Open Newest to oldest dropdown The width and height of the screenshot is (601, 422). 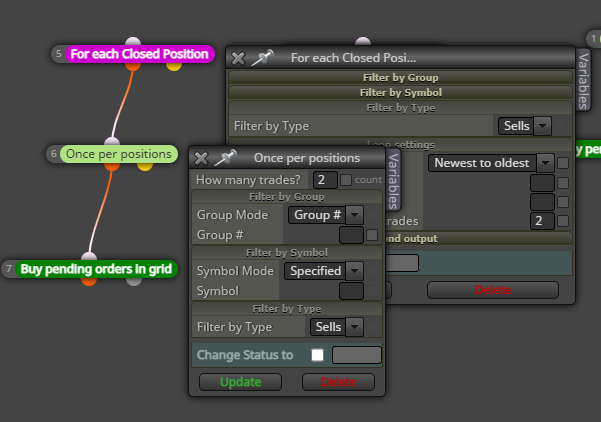(491, 163)
